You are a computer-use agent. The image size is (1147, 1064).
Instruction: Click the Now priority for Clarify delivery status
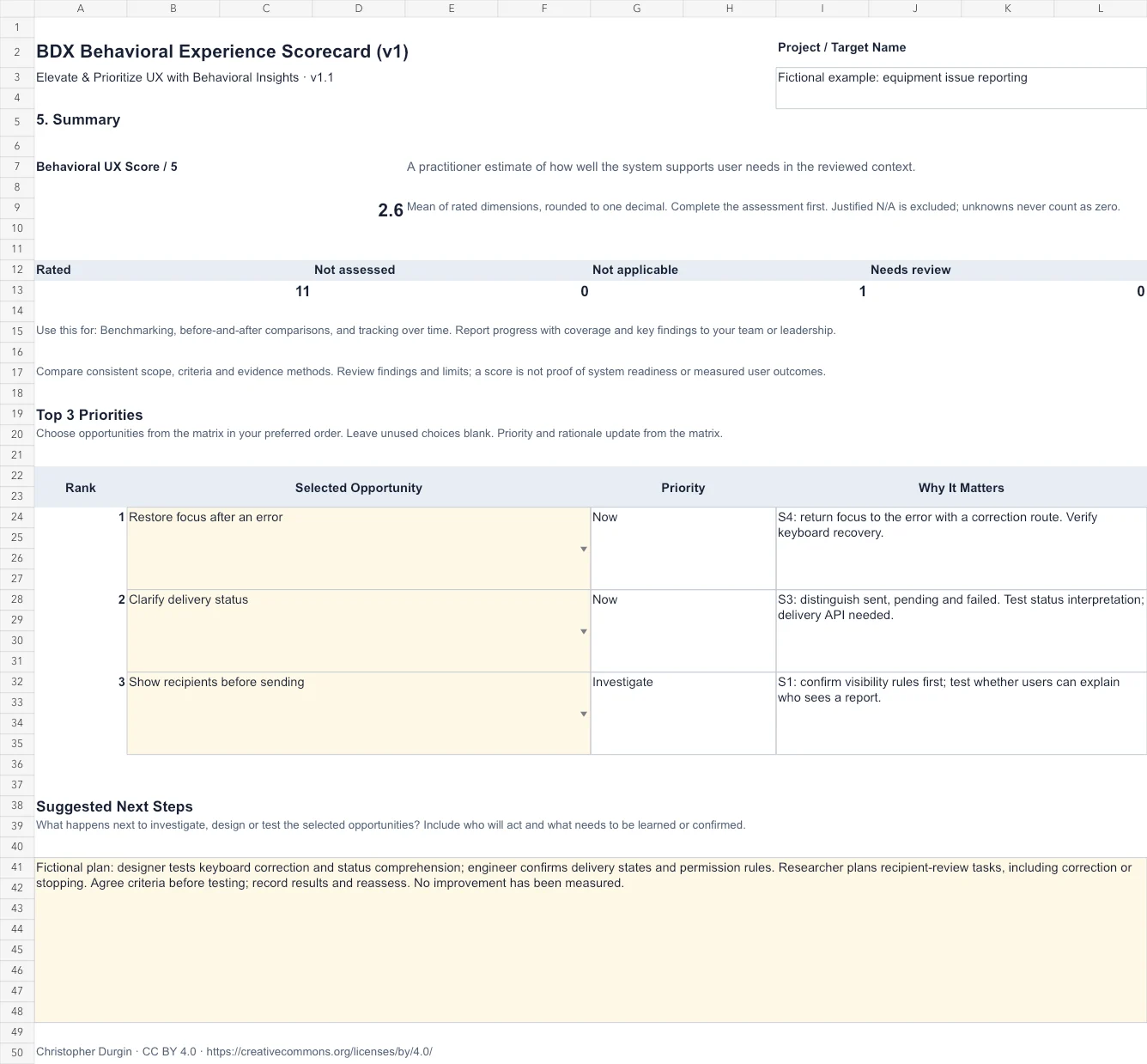coord(683,630)
